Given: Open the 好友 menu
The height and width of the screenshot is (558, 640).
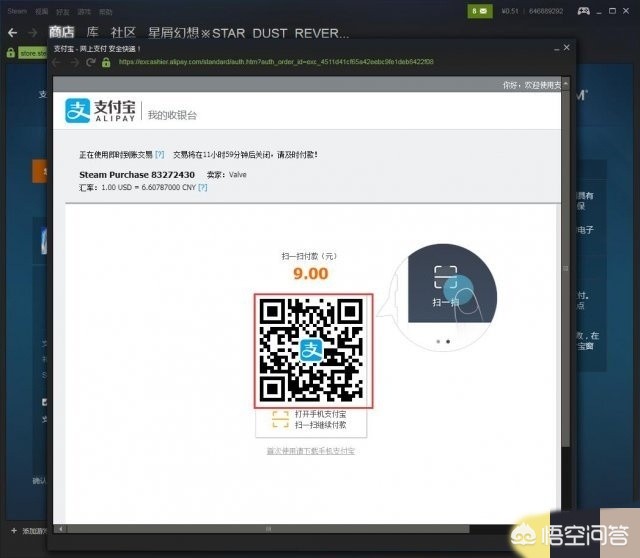Looking at the screenshot, I should pyautogui.click(x=62, y=11).
